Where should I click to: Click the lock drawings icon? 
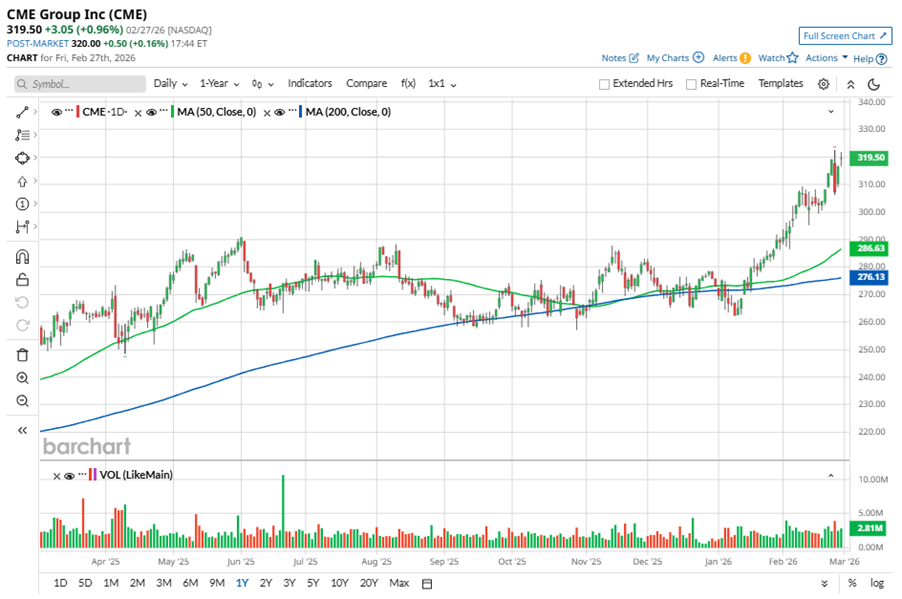(x=22, y=280)
